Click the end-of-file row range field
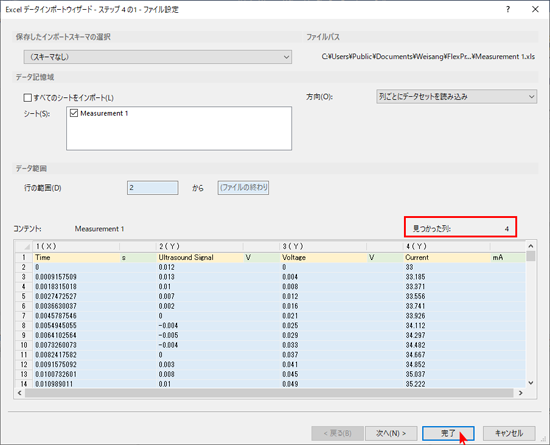This screenshot has width=550, height=445. [x=243, y=188]
